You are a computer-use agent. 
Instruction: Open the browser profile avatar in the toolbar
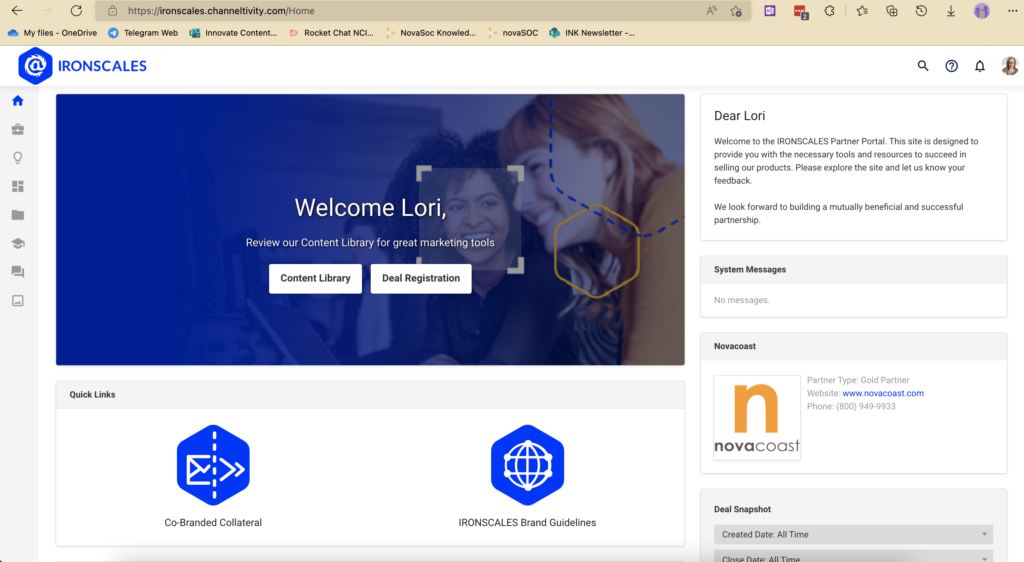point(982,10)
